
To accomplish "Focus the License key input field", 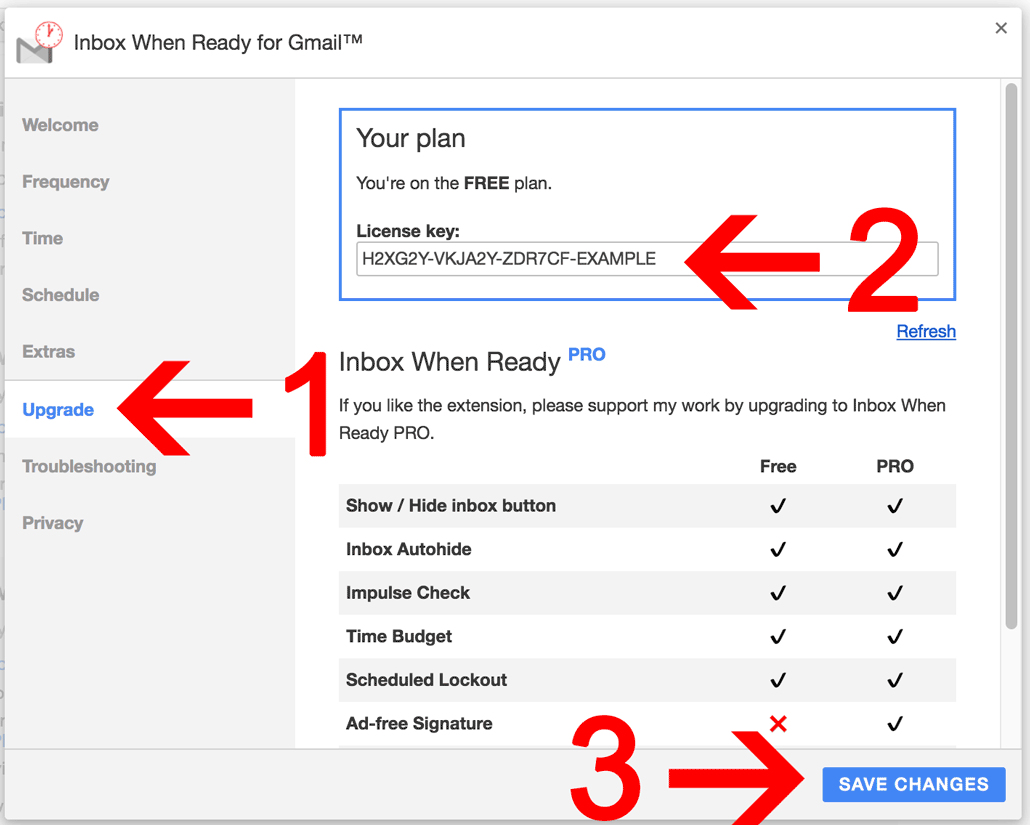I will (647, 259).
